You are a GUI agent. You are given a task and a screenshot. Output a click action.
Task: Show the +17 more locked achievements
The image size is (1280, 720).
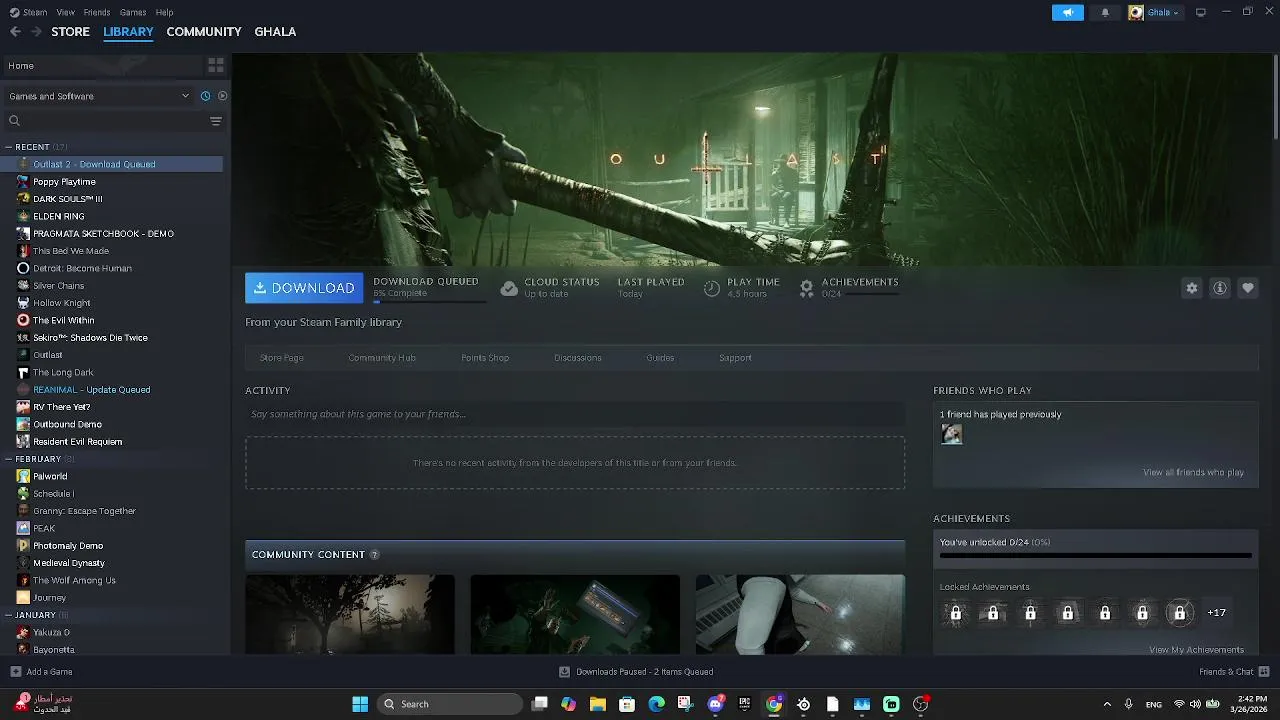(x=1216, y=613)
